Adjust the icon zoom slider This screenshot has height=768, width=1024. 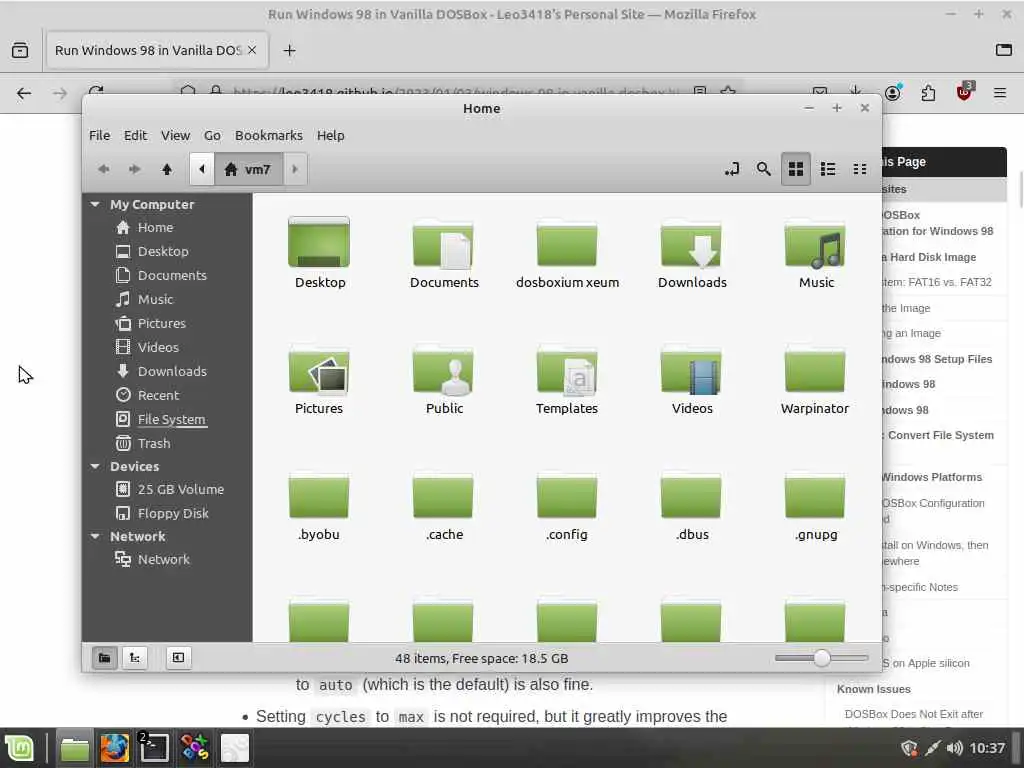click(x=822, y=658)
